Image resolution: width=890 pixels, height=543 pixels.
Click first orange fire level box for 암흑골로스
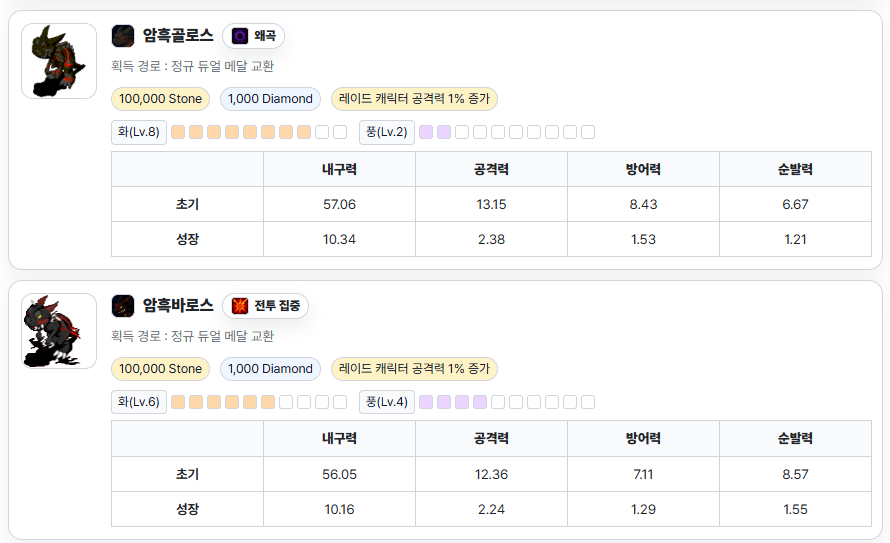178,132
